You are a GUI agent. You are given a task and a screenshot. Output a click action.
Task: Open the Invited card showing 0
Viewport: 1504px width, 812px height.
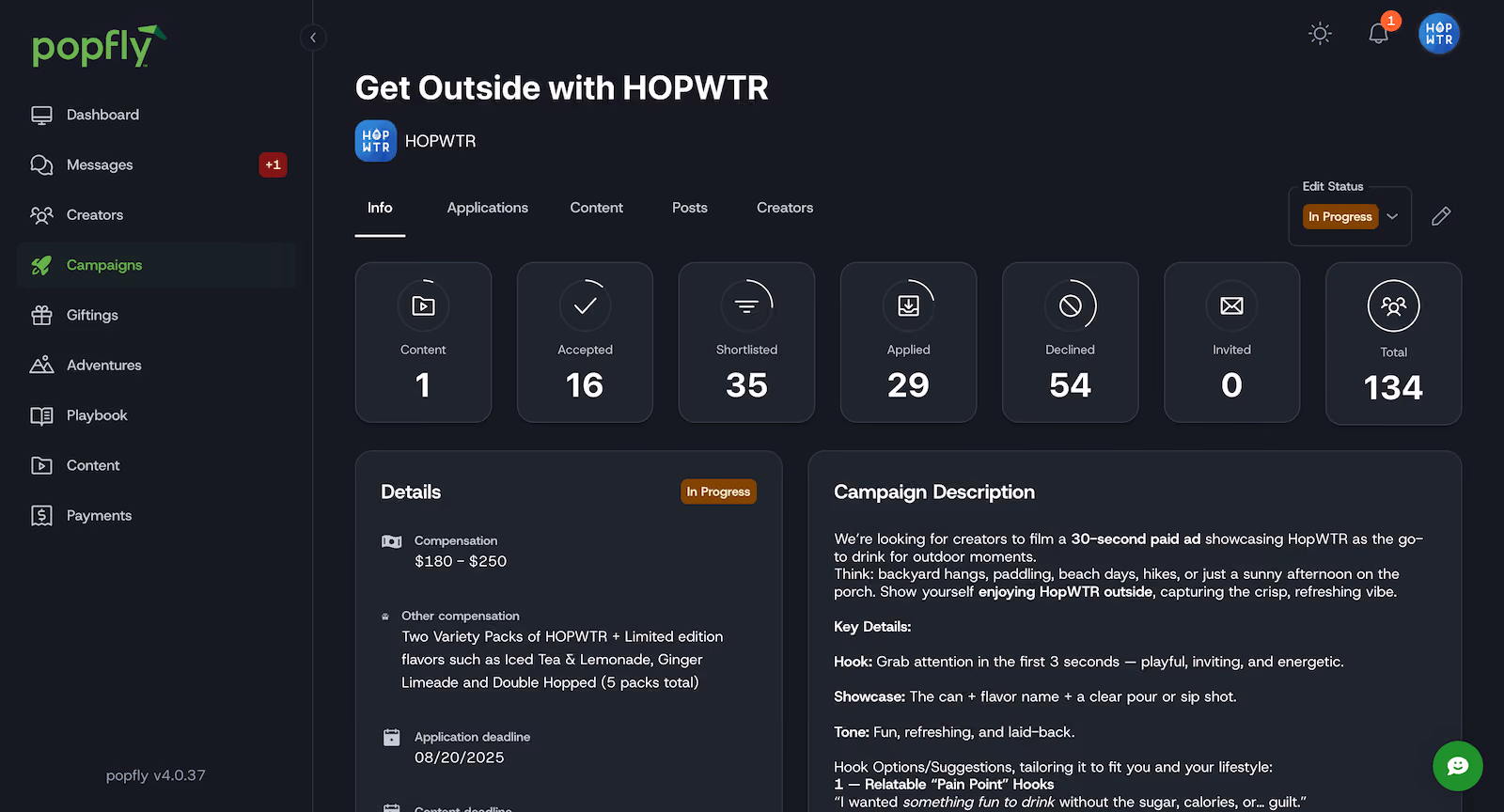(1231, 342)
